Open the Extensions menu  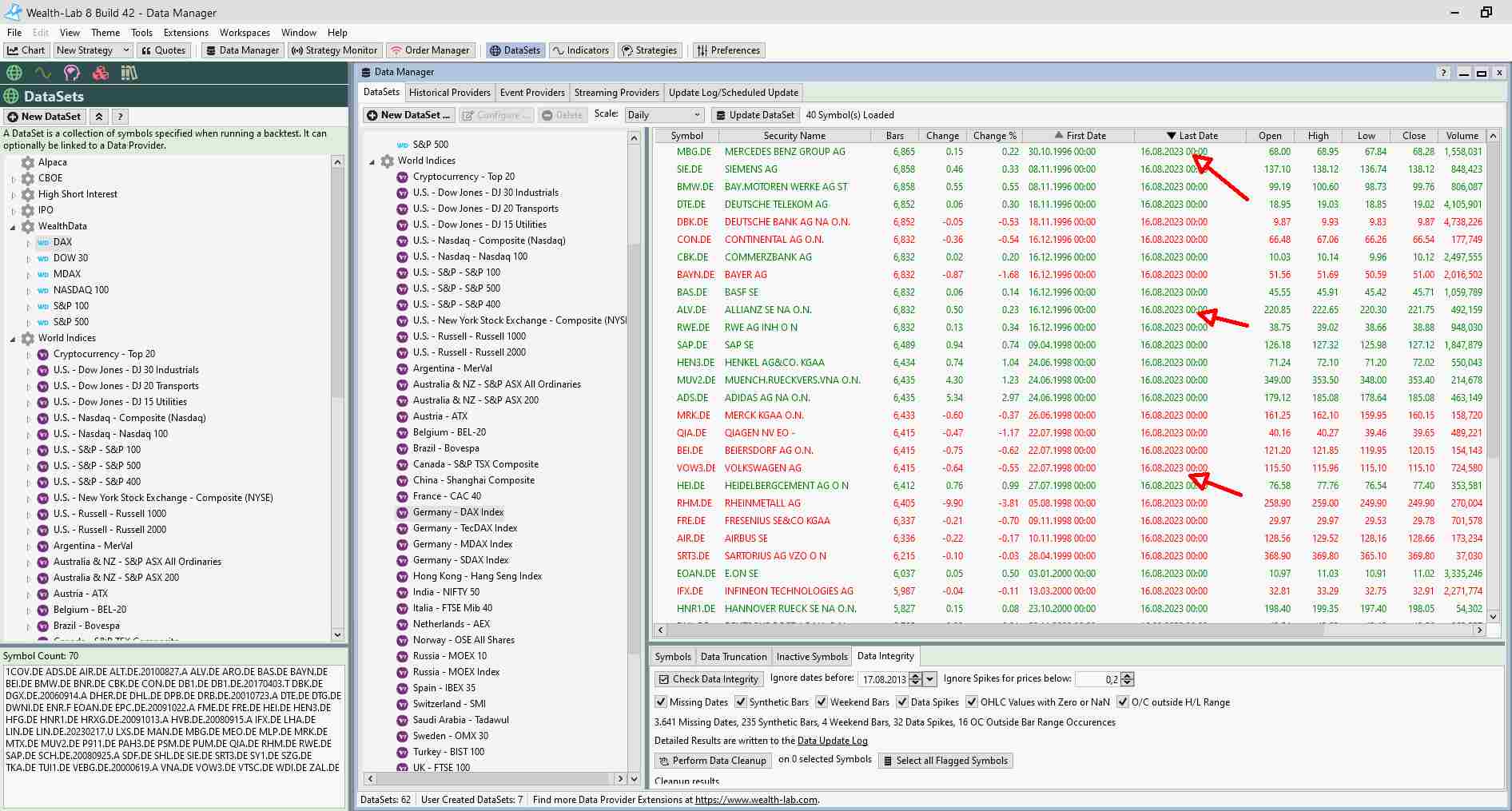coord(185,33)
